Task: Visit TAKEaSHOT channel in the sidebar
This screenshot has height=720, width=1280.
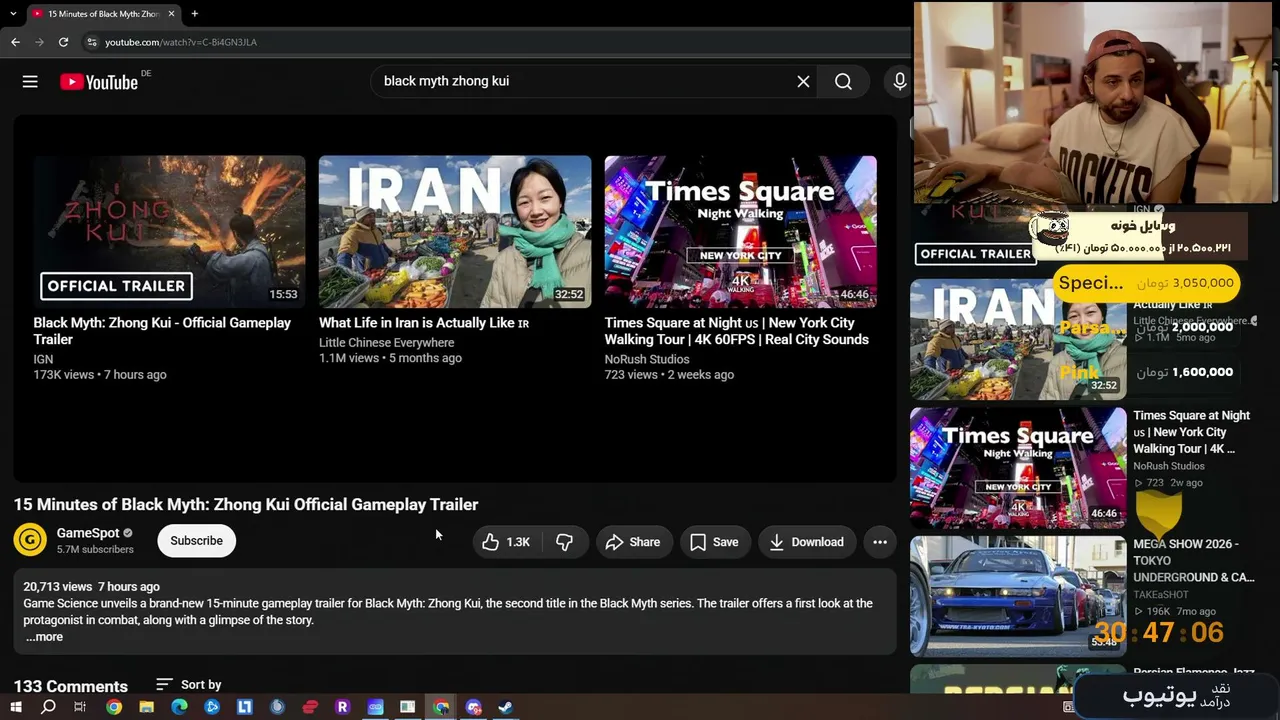Action: pyautogui.click(x=1161, y=594)
